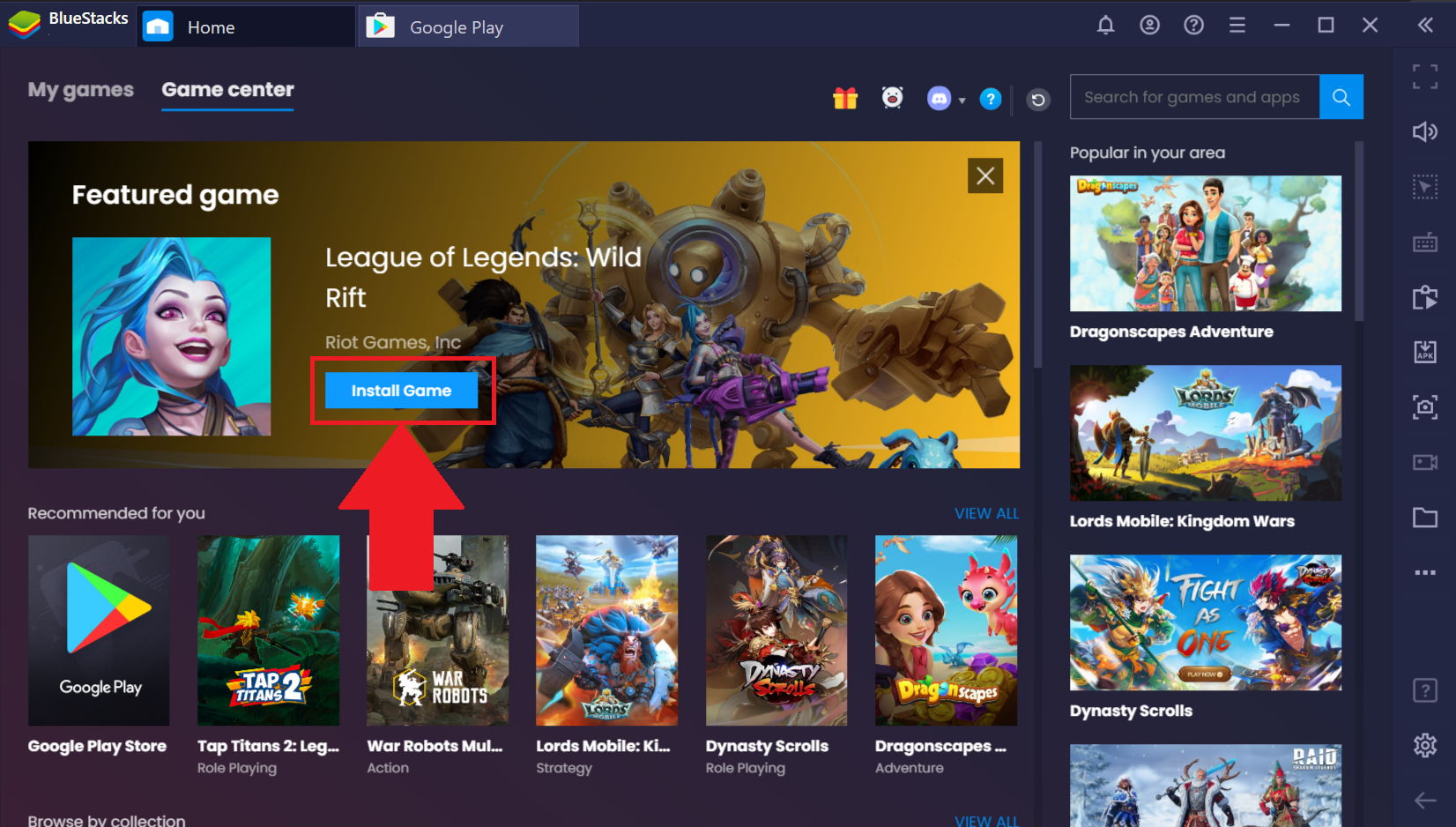Focus the Search for games and apps field
Screen dimensions: 1456x827
coord(1195,97)
